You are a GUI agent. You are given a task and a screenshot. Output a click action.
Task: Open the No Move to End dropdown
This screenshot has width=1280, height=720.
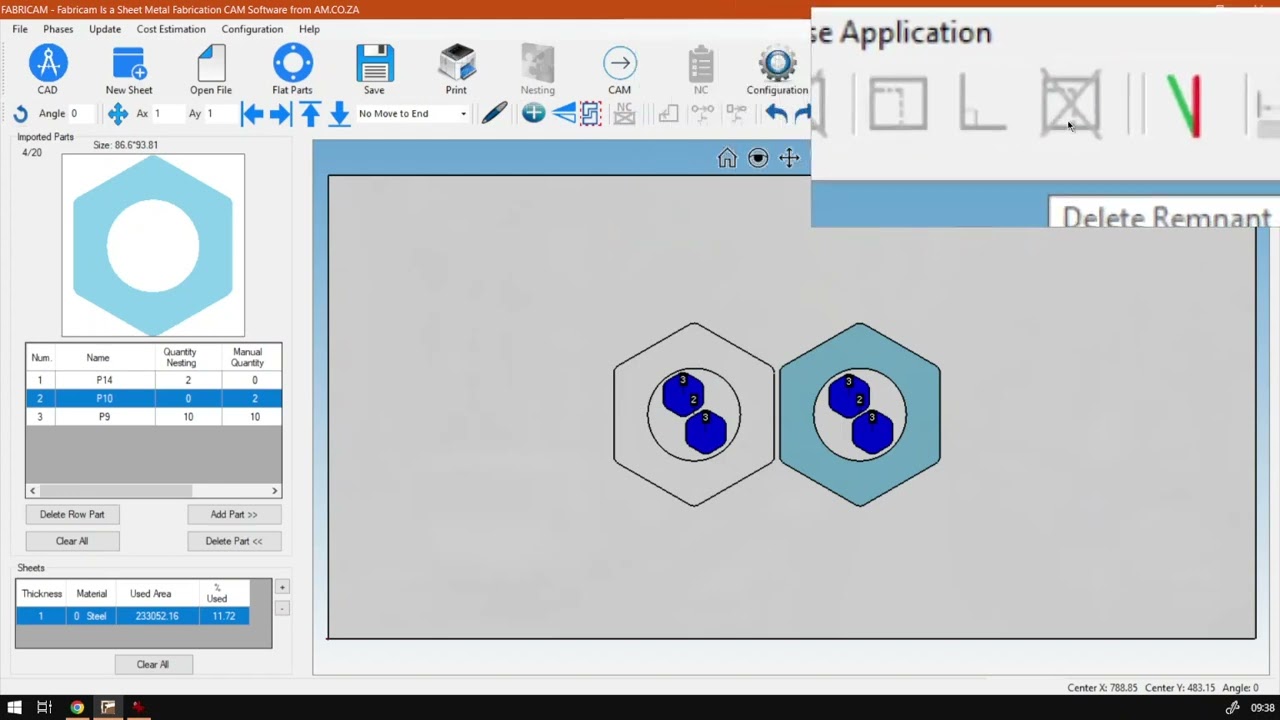pos(412,114)
